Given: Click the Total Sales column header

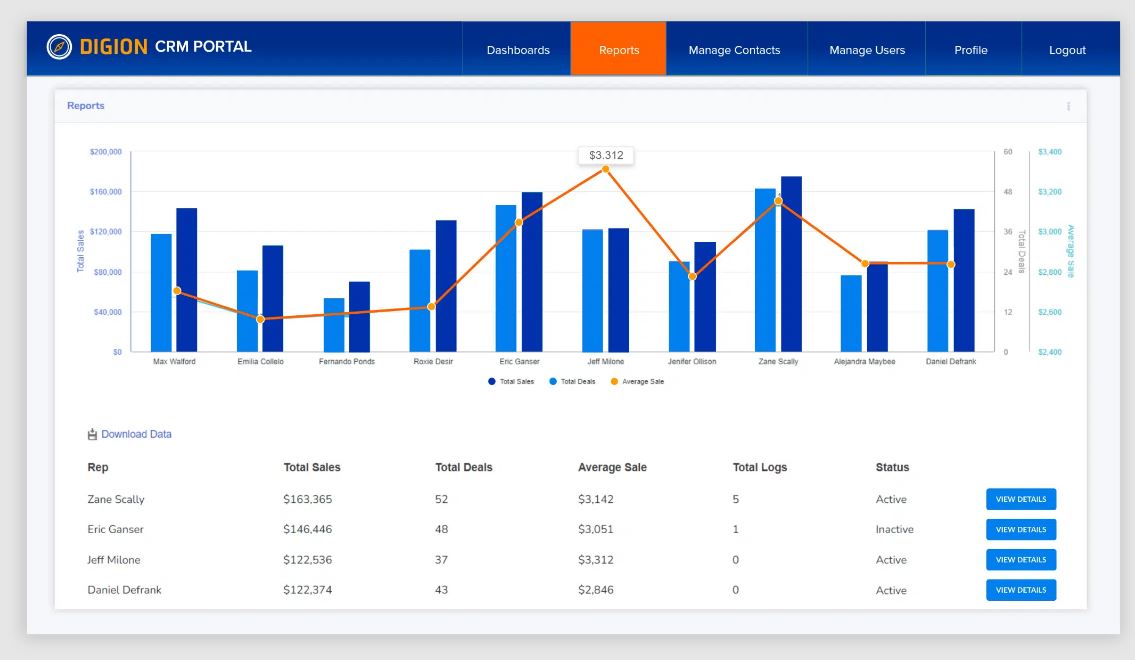Looking at the screenshot, I should click(x=312, y=468).
